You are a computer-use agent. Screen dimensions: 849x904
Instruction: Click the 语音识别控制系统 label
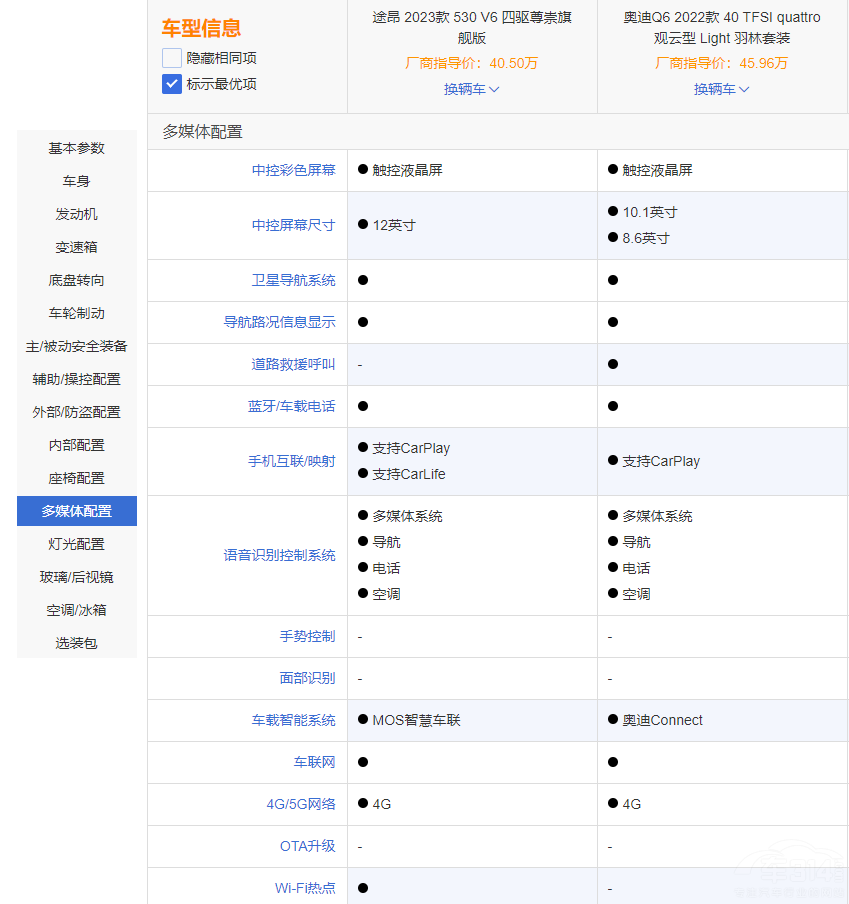(279, 555)
